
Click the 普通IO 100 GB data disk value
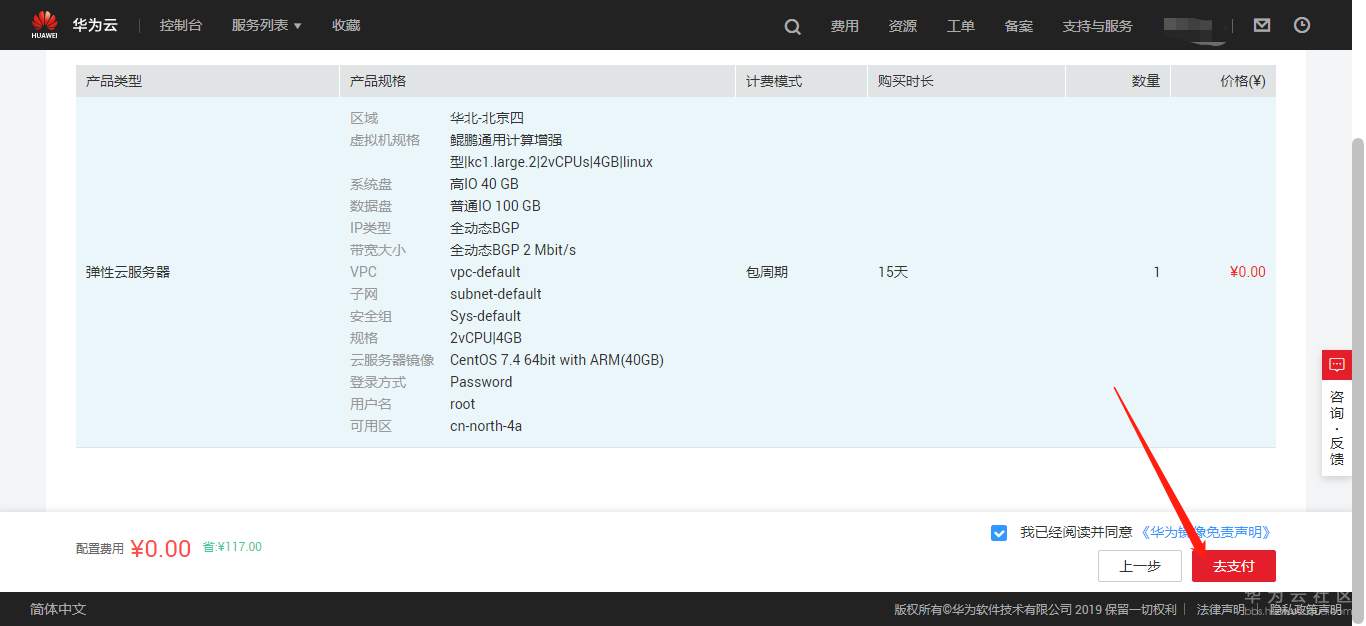coord(495,206)
